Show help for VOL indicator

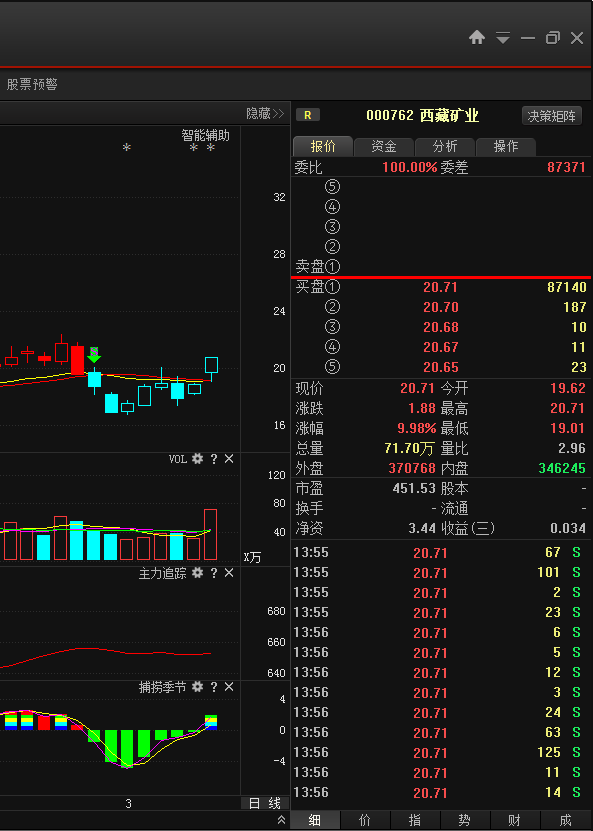pos(214,459)
